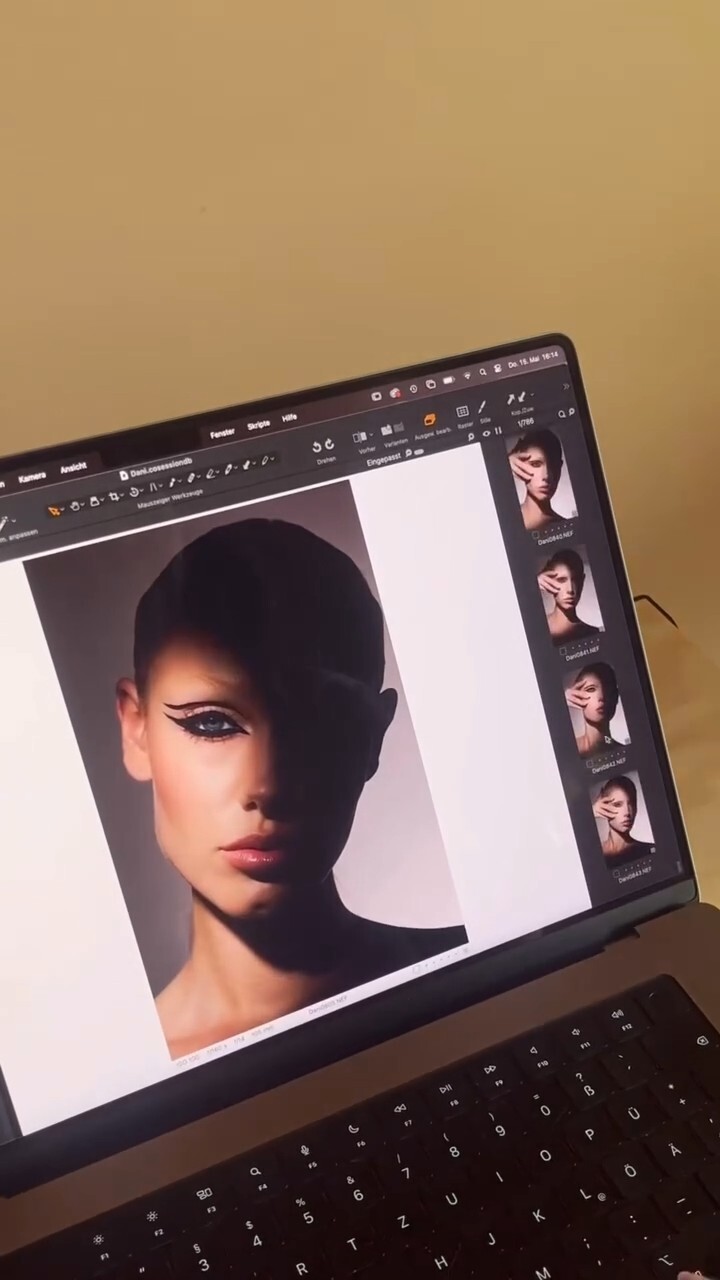Open the Hilfe menu
720x1280 pixels.
[x=289, y=418]
